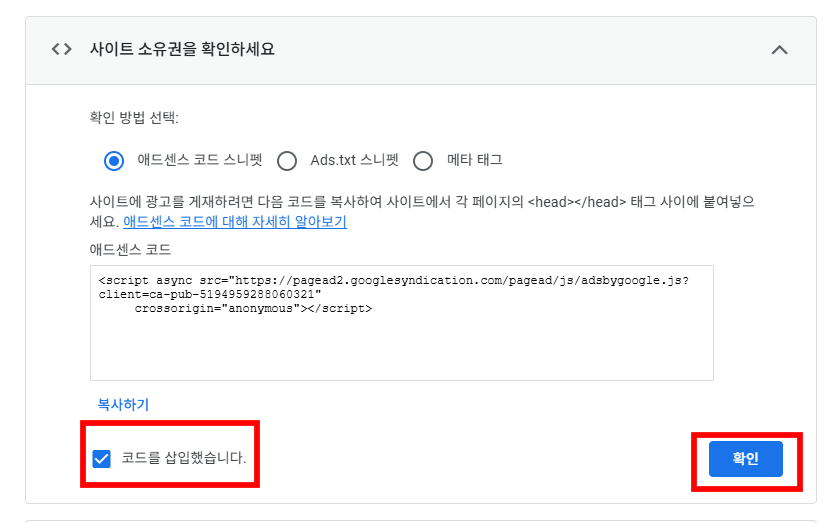Select the 애드센스 코드 스니펫 radio option
This screenshot has height=523, width=836.
114,160
